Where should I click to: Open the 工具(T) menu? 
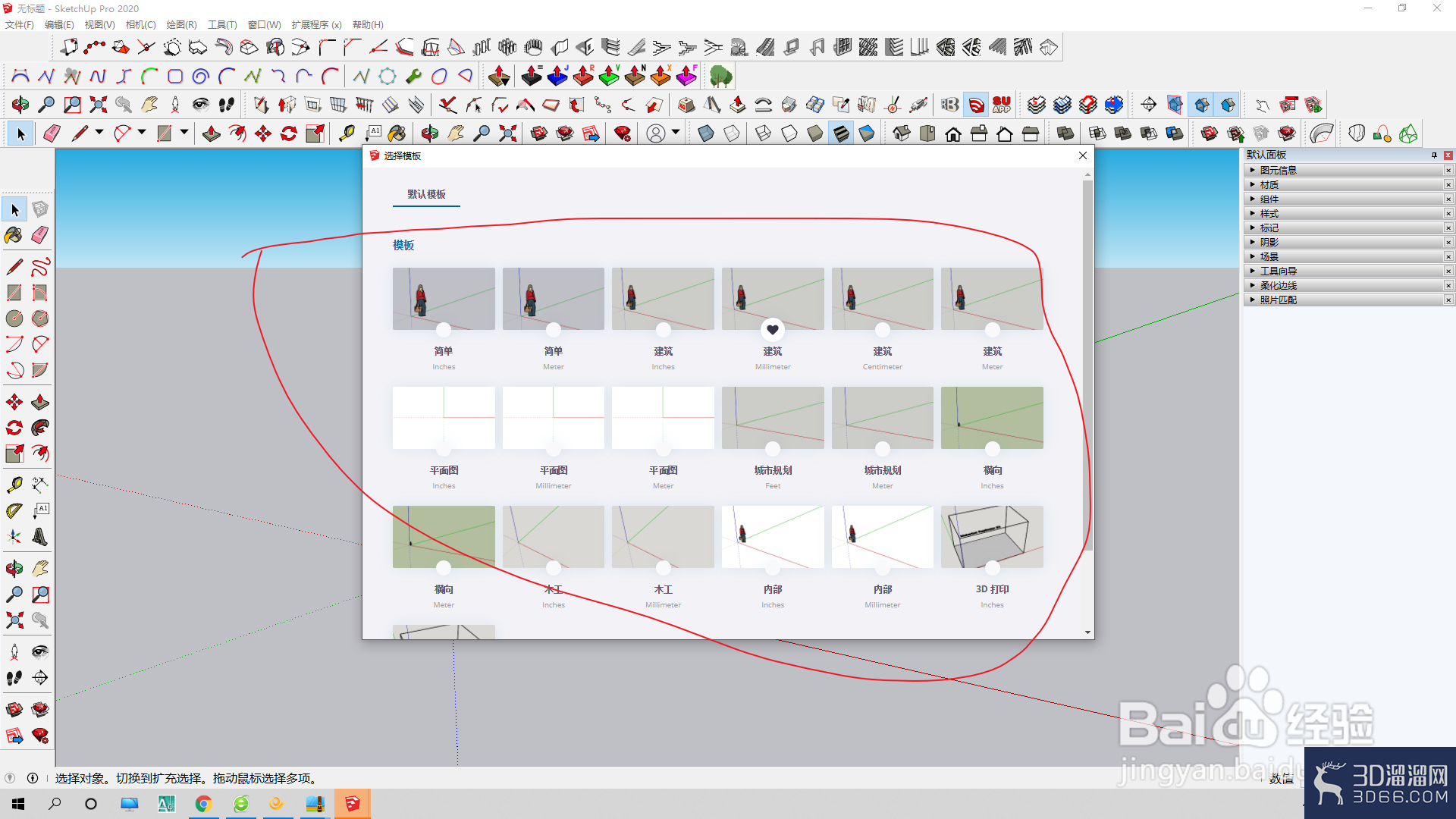coord(222,25)
